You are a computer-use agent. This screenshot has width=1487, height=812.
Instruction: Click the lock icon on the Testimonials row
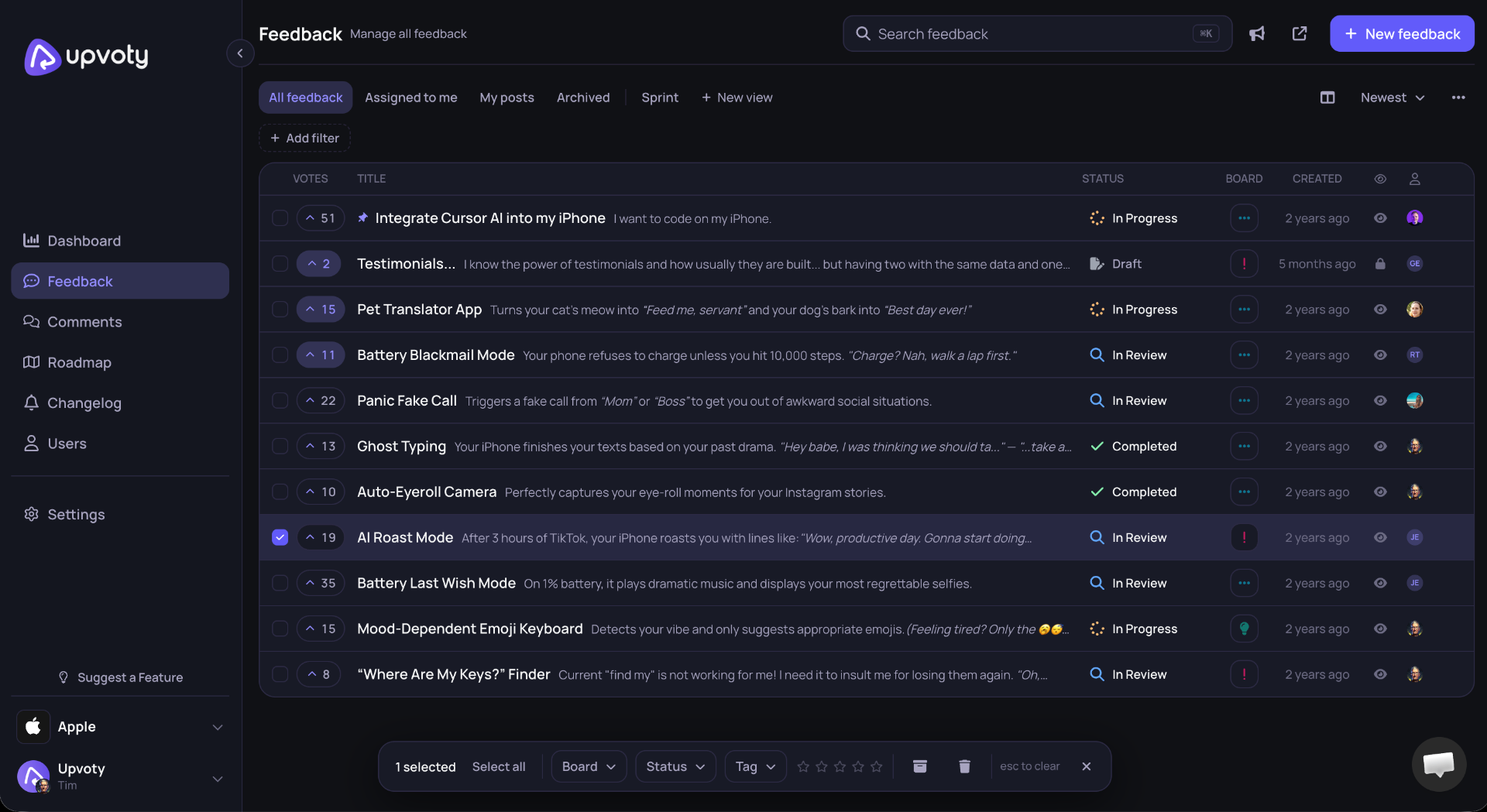[x=1380, y=264]
